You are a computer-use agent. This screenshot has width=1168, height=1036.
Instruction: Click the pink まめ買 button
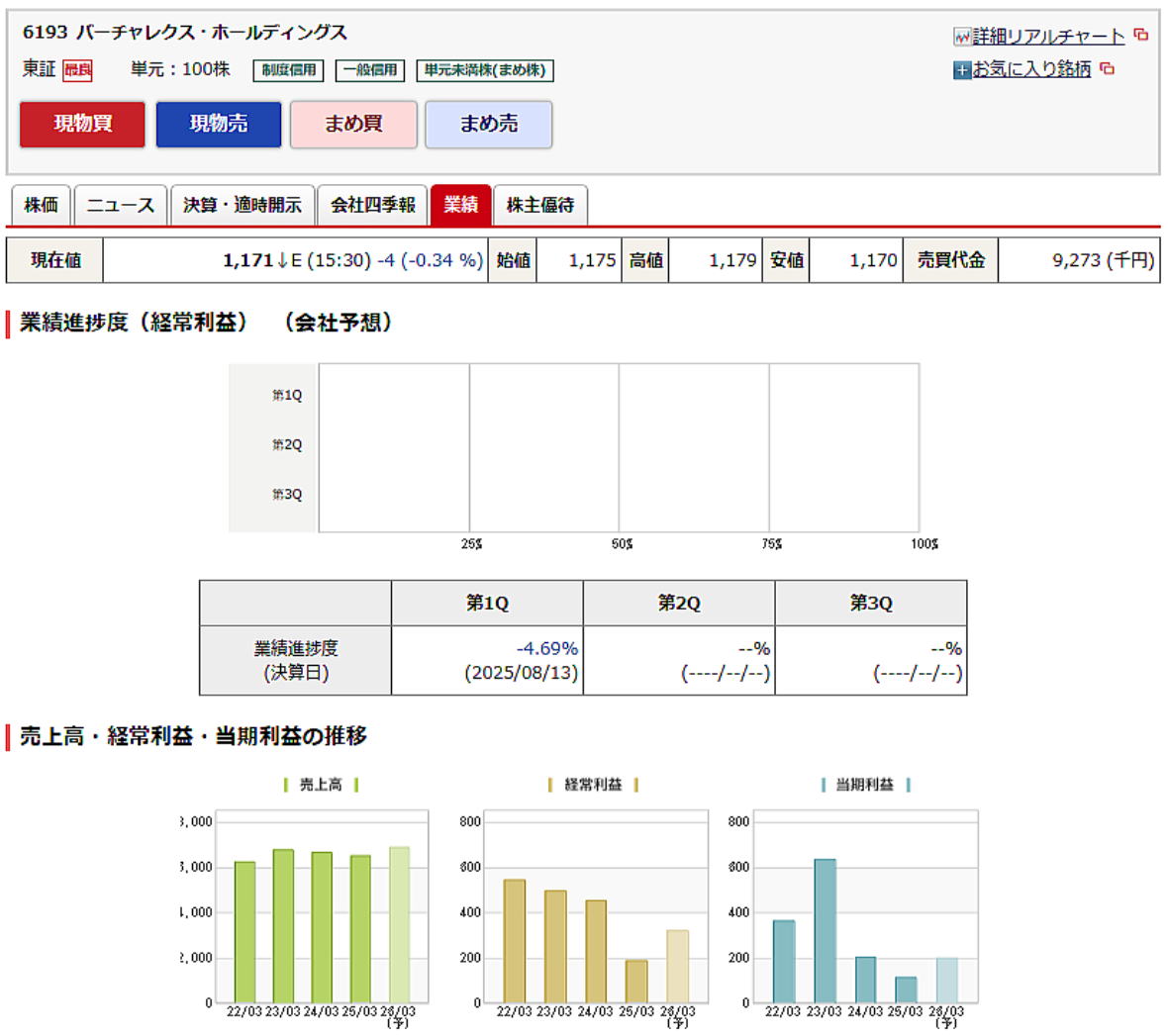(353, 125)
